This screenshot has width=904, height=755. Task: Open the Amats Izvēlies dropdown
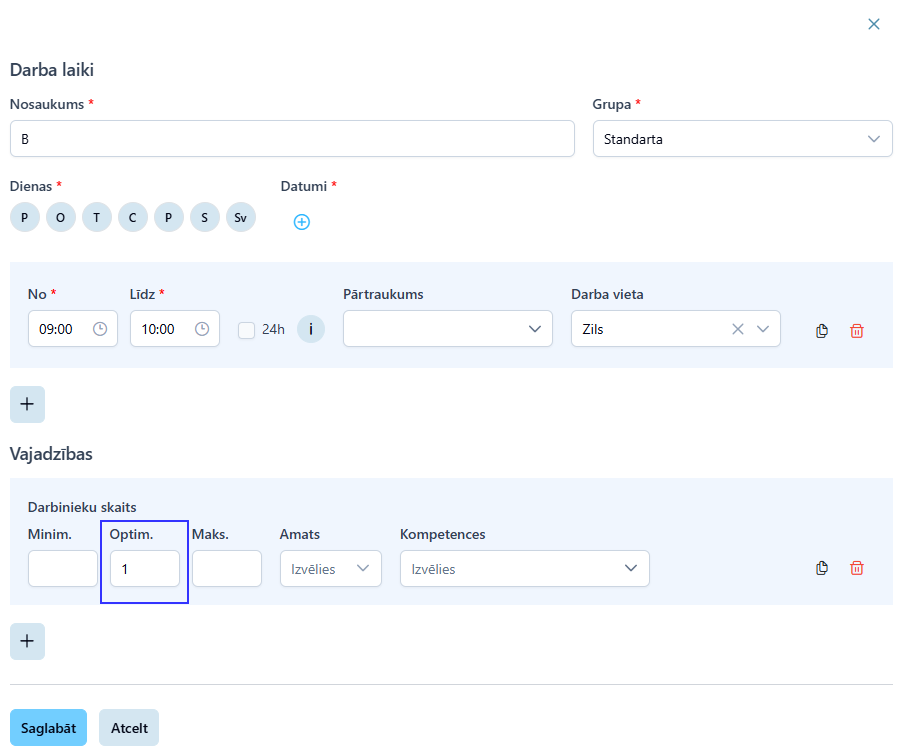330,568
